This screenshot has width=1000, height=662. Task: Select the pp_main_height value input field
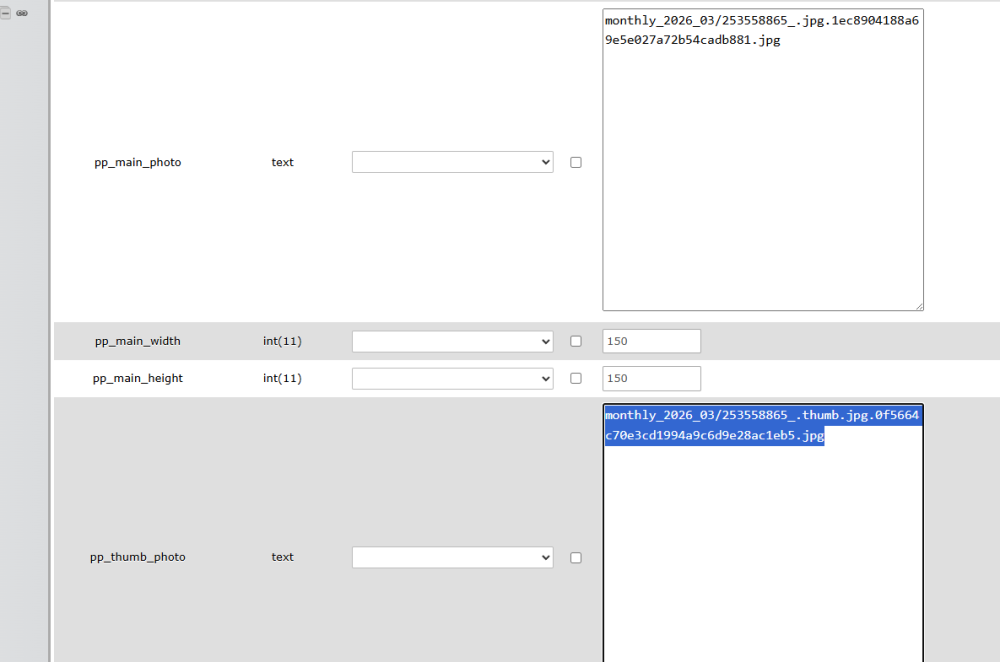(x=651, y=378)
